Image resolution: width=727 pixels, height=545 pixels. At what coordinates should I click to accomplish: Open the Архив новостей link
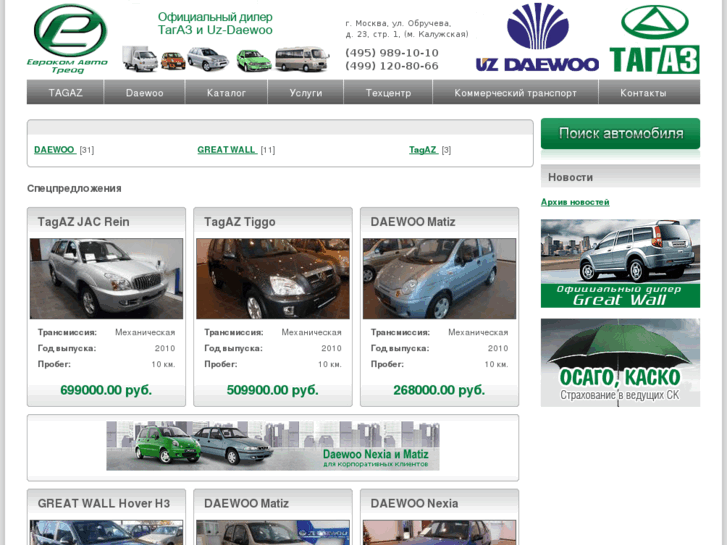pos(575,202)
